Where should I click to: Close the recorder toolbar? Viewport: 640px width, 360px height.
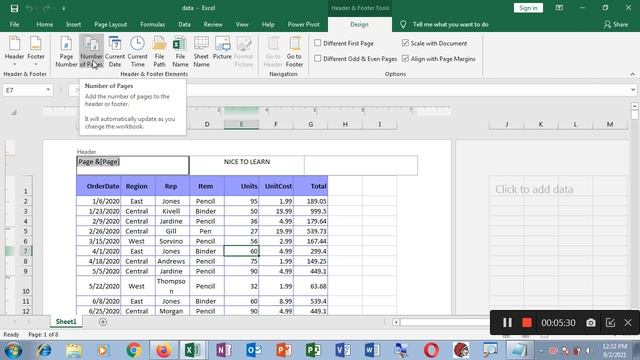[x=628, y=322]
